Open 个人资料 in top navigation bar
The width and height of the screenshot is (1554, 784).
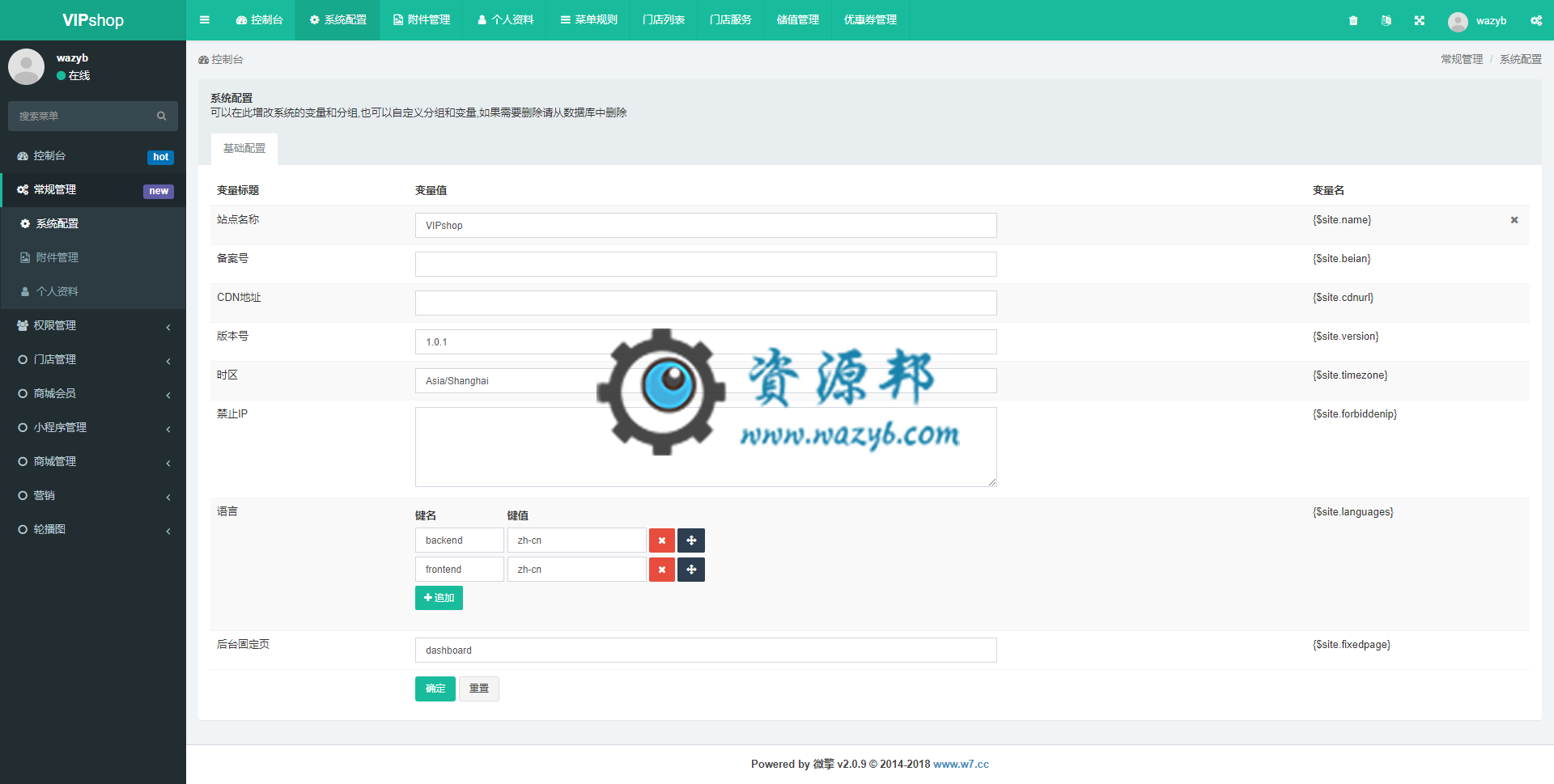coord(506,20)
